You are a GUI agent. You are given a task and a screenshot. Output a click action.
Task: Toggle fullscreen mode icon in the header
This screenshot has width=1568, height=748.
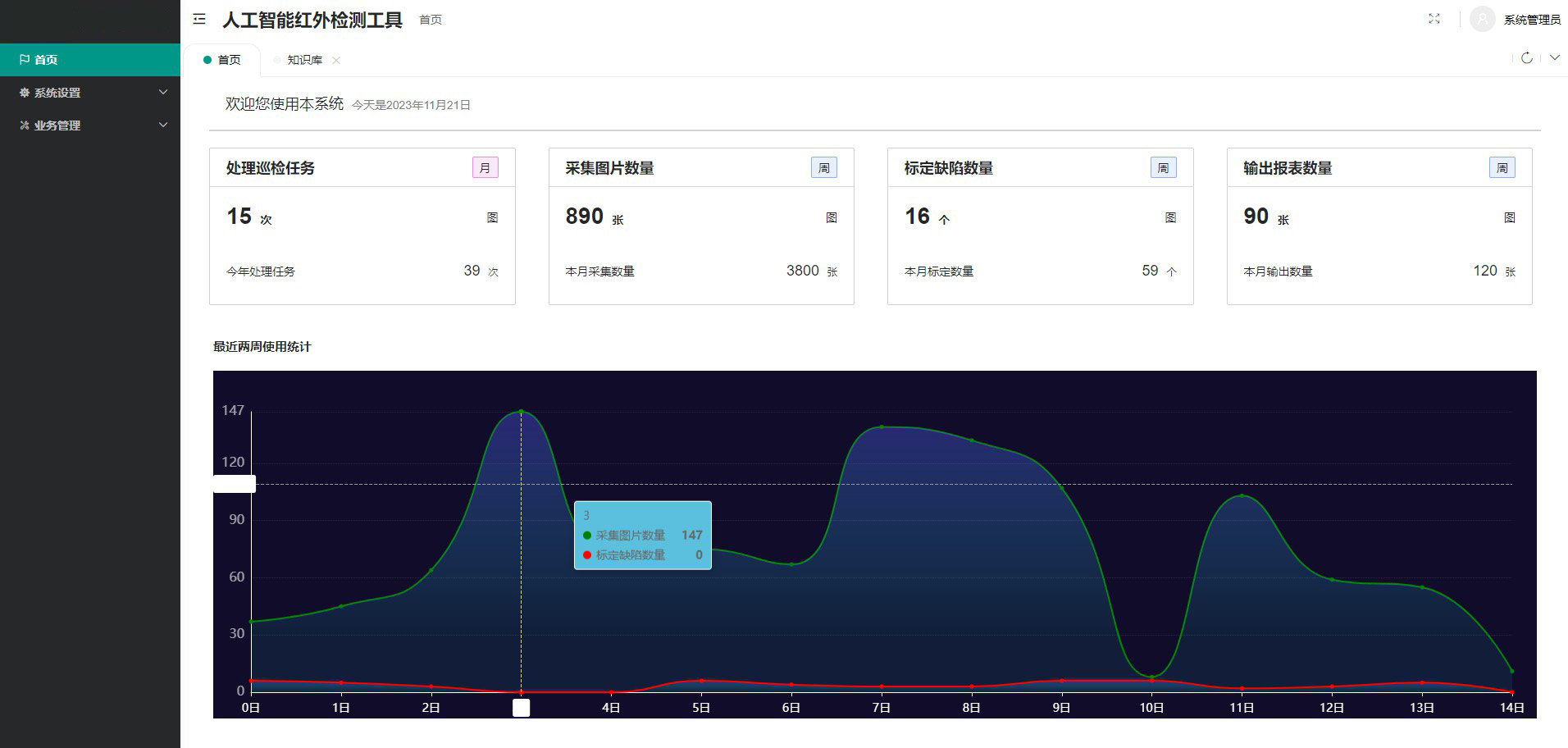point(1434,19)
